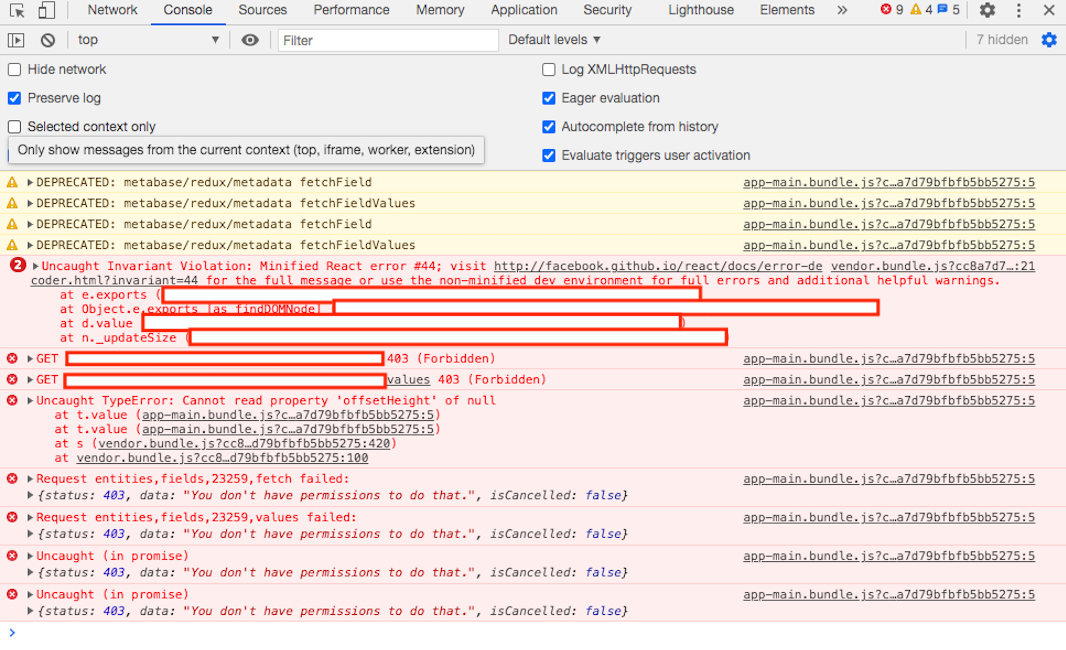Expand the first DEPRECATED fetchFieldValues warning
Screen dimensions: 1066x650
coord(31,203)
